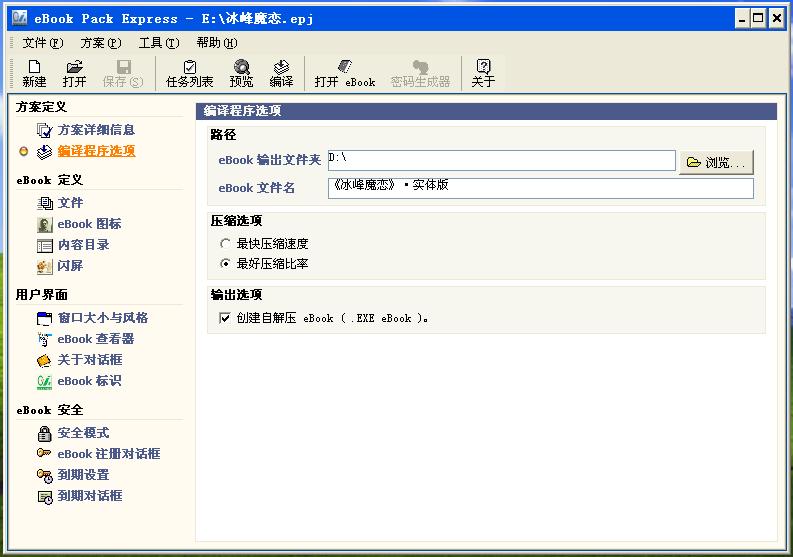Open the 文件(F) menu
This screenshot has height=557, width=793.
[42, 43]
